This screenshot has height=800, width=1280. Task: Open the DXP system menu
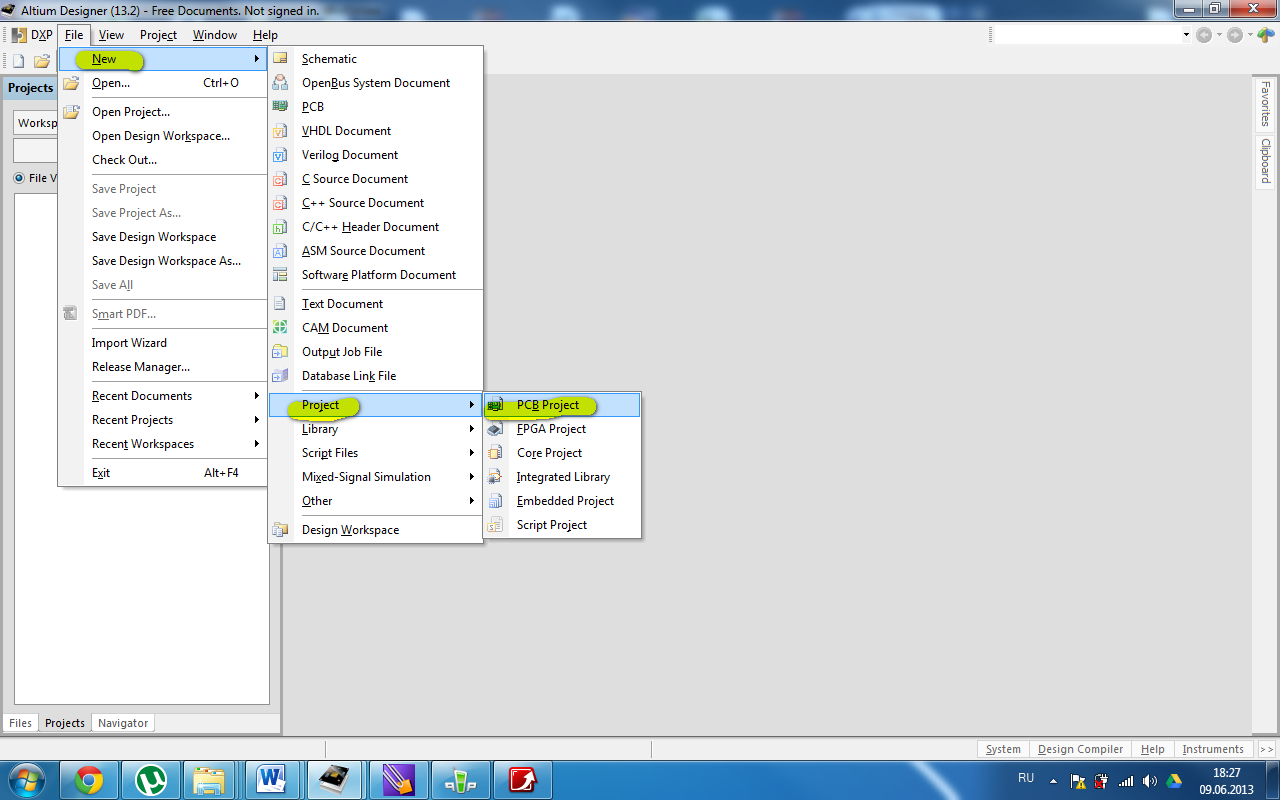(32, 35)
